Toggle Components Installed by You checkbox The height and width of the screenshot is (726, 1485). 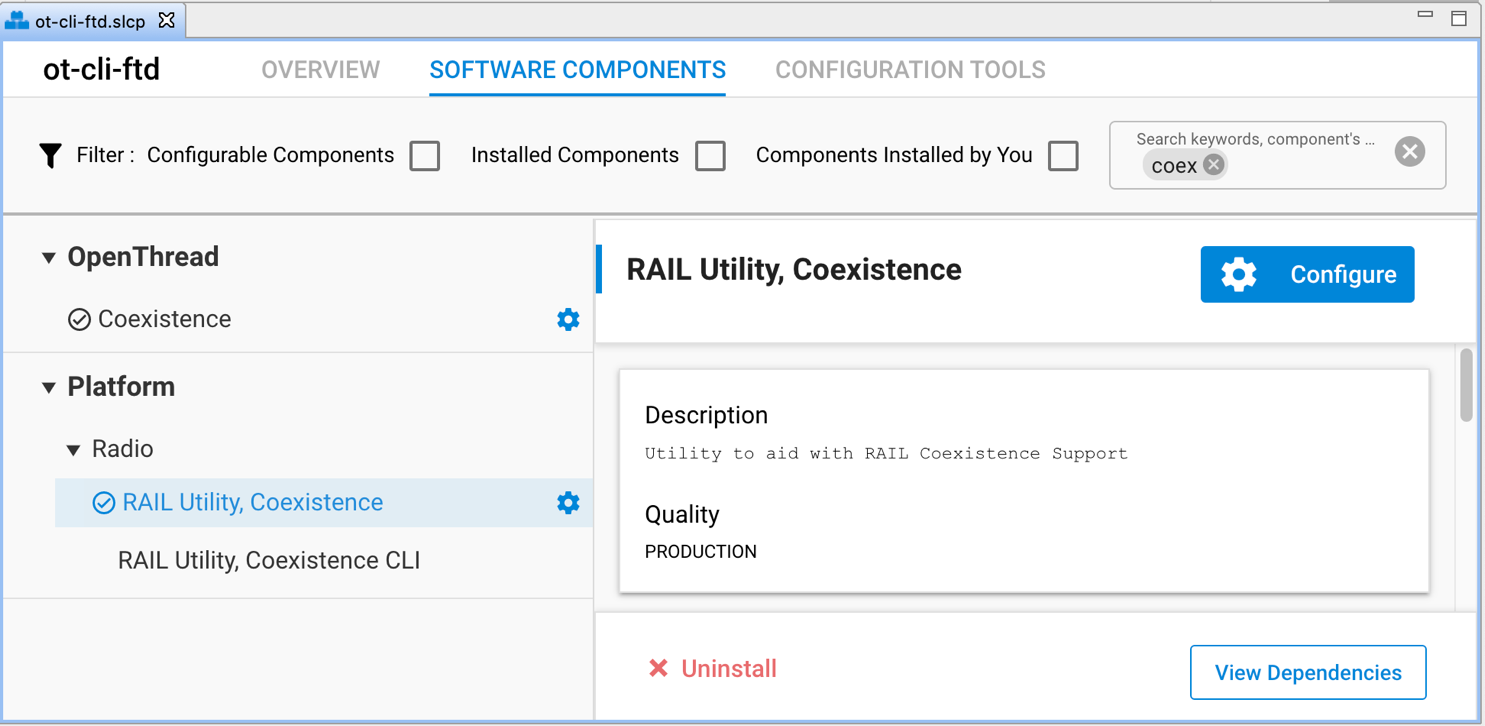1063,156
